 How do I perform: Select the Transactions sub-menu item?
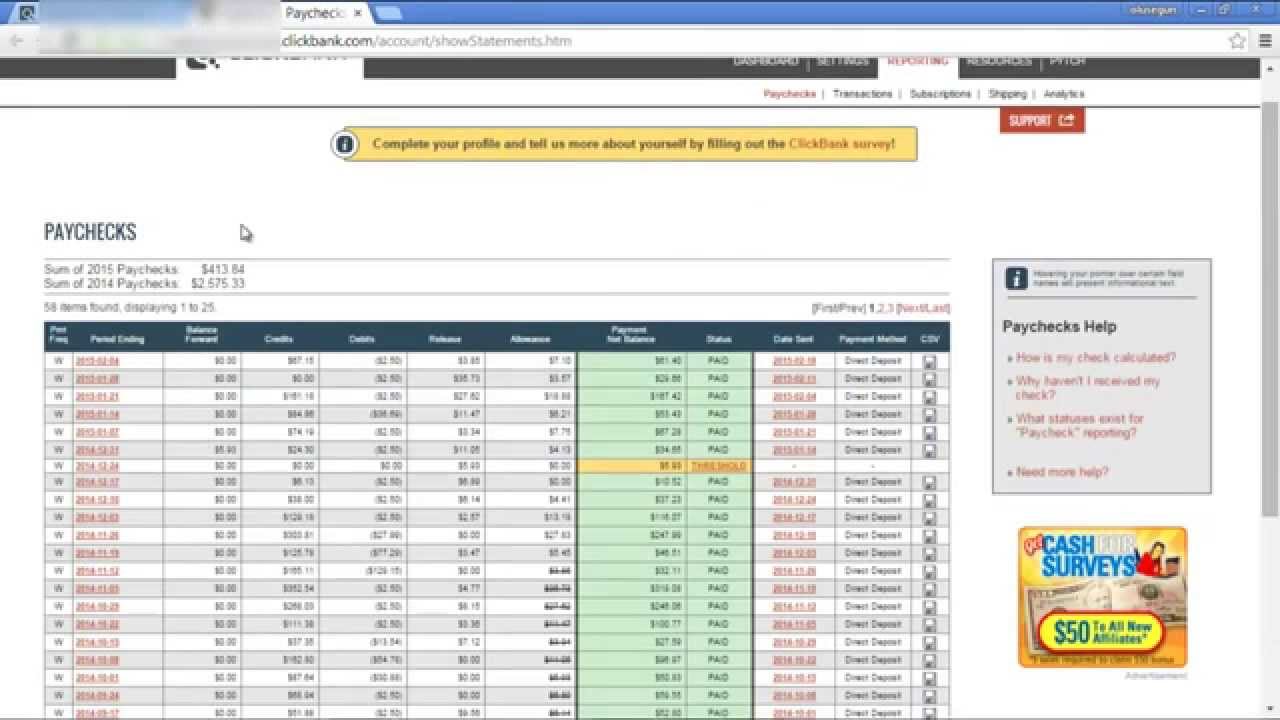[x=862, y=94]
